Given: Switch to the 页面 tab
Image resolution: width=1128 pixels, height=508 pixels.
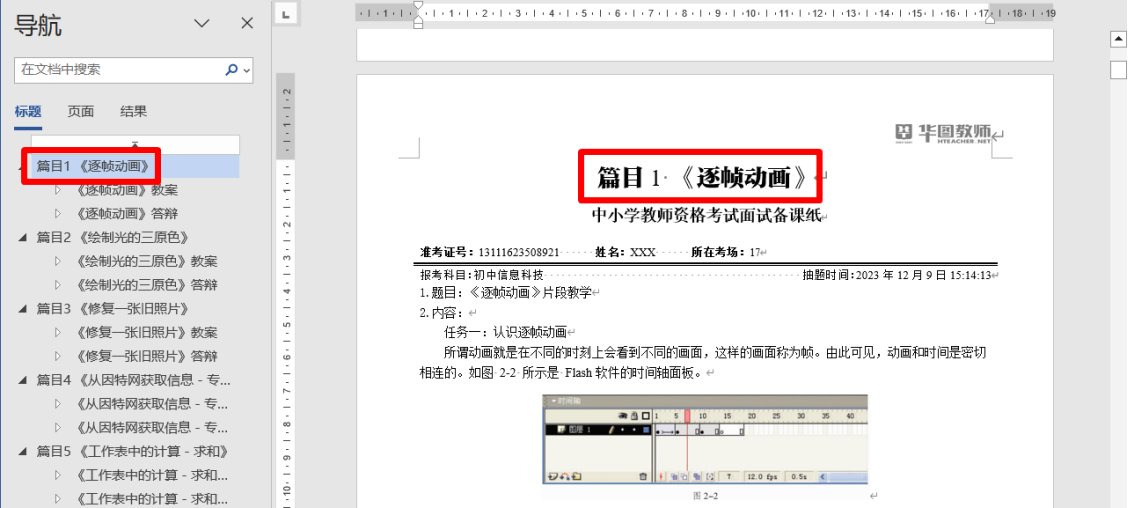Looking at the screenshot, I should [81, 111].
